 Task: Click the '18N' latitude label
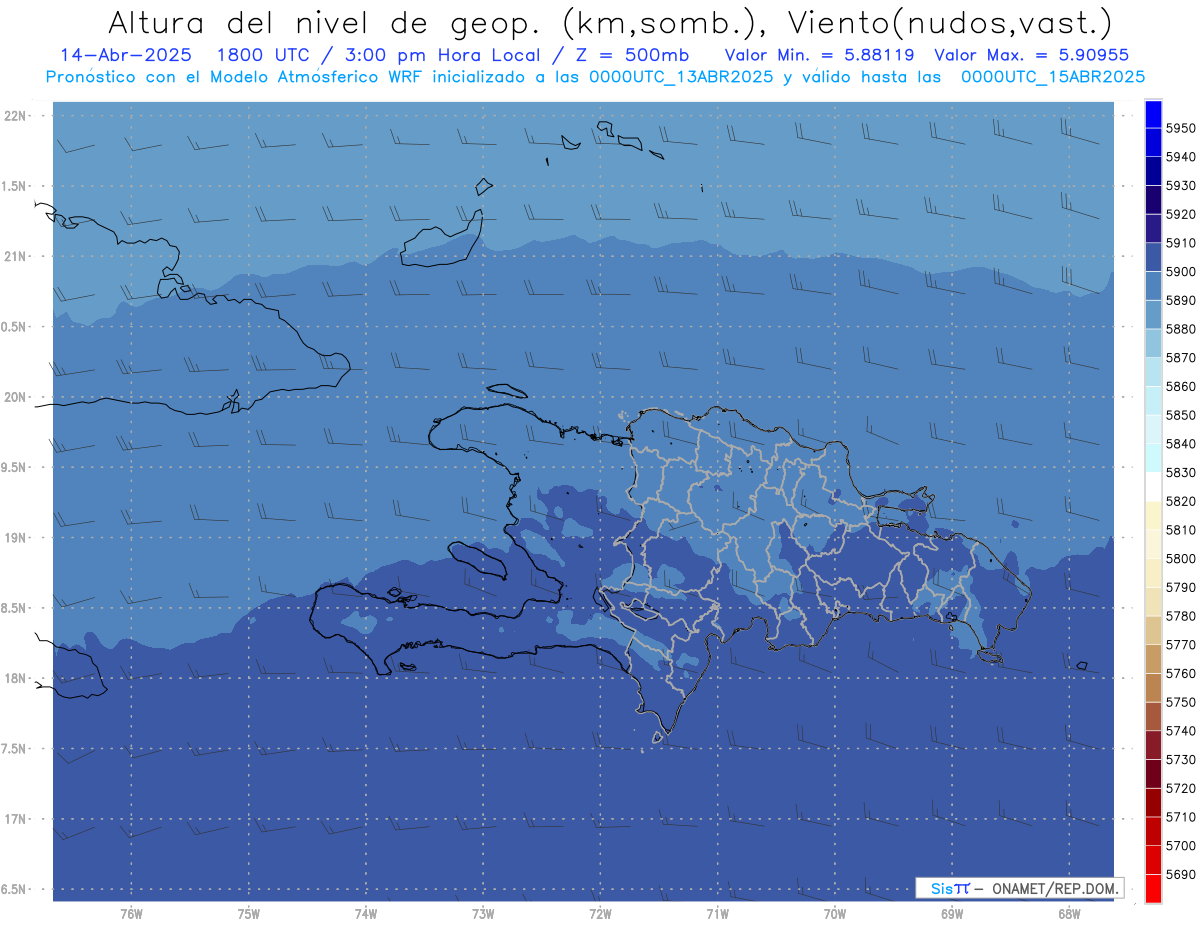coord(17,679)
